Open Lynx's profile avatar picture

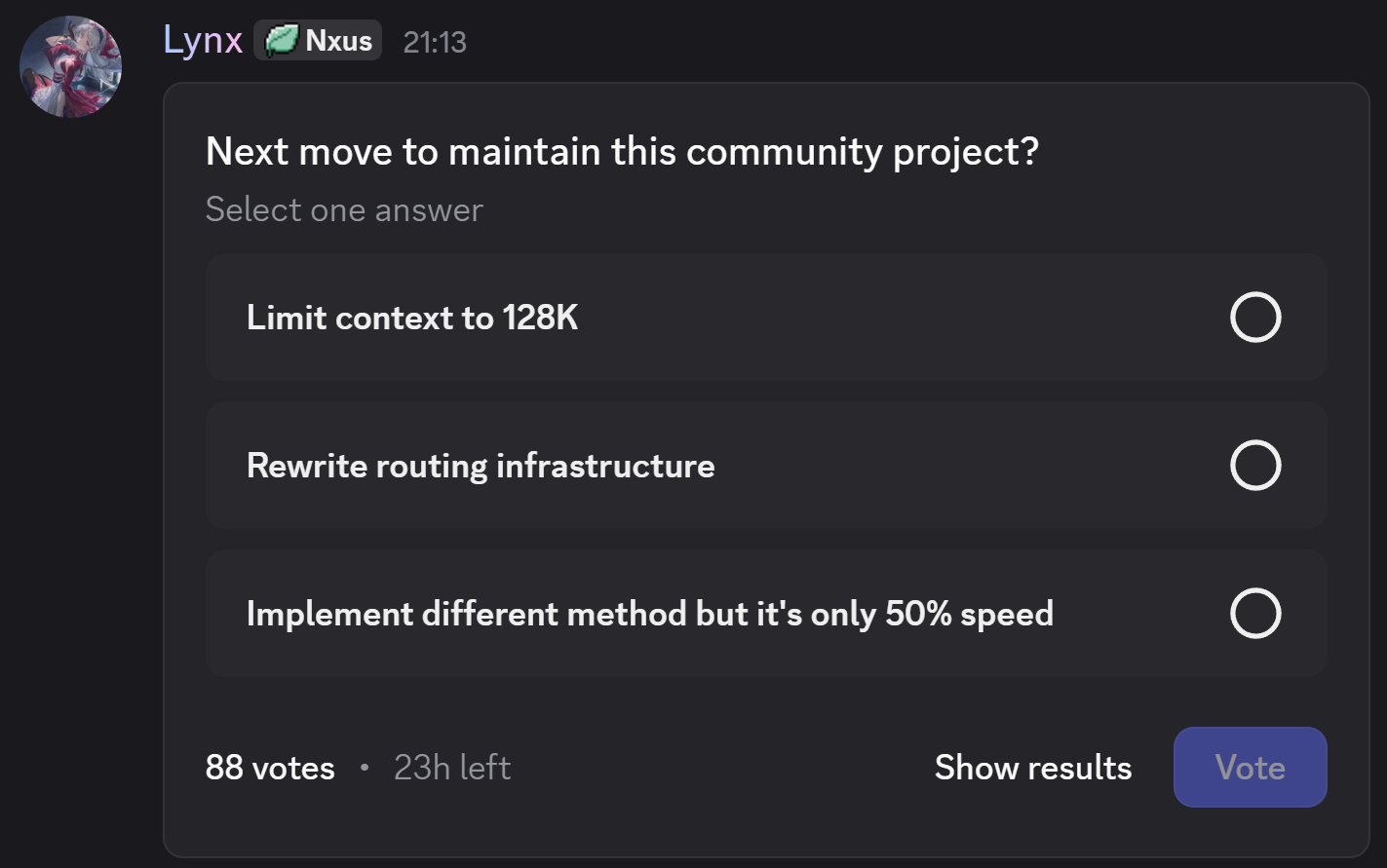tap(70, 66)
